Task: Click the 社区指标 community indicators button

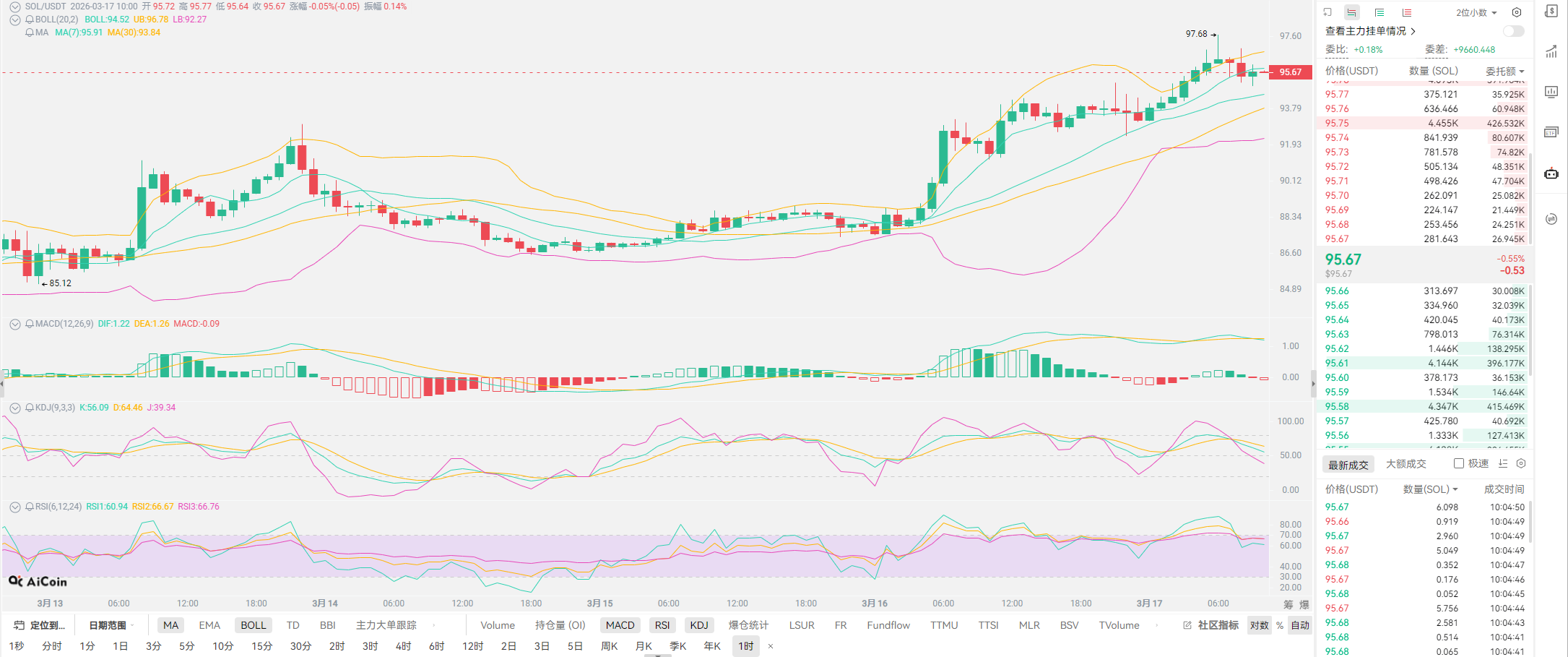Action: point(1211,625)
